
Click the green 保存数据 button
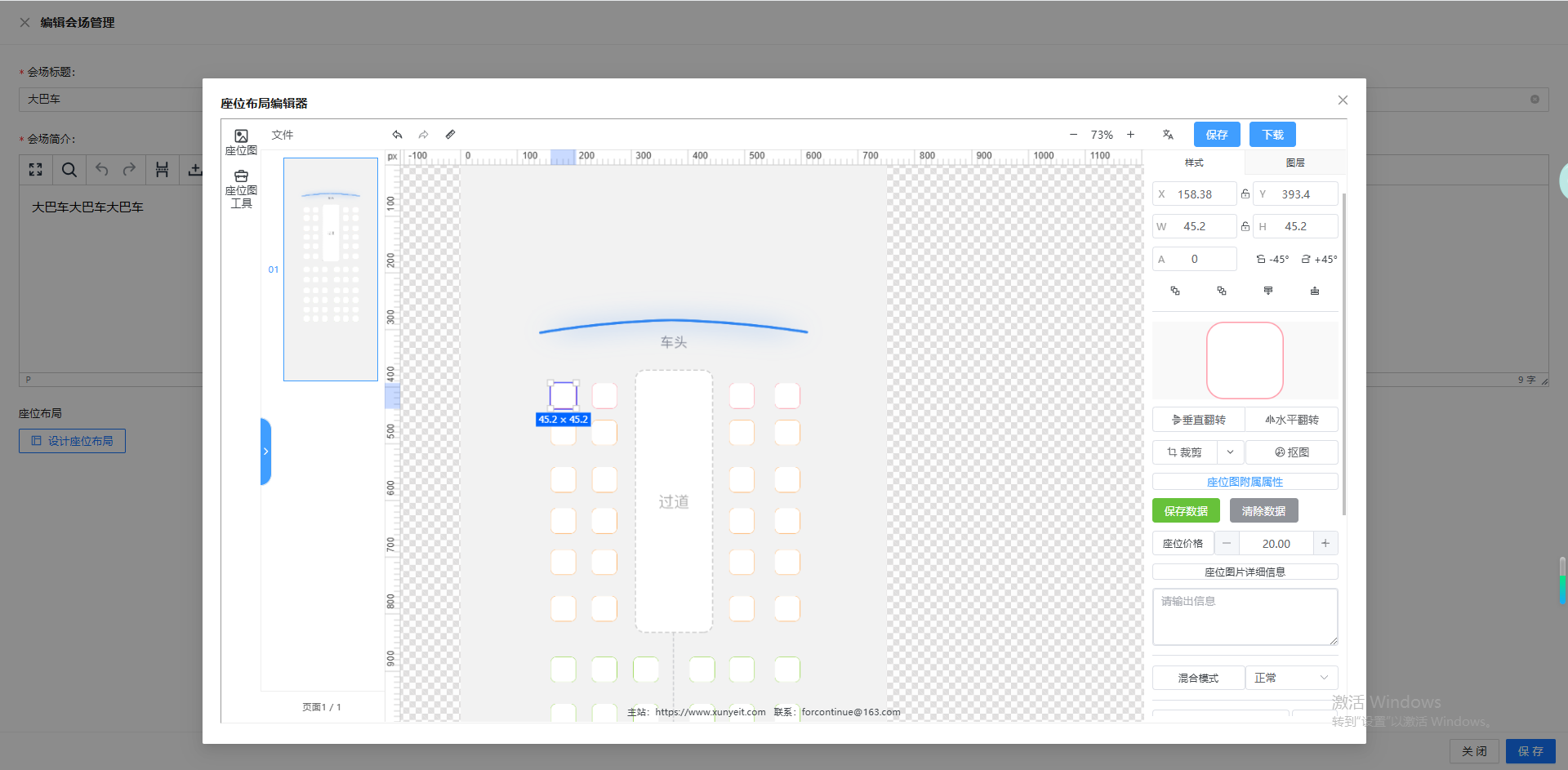(1186, 511)
